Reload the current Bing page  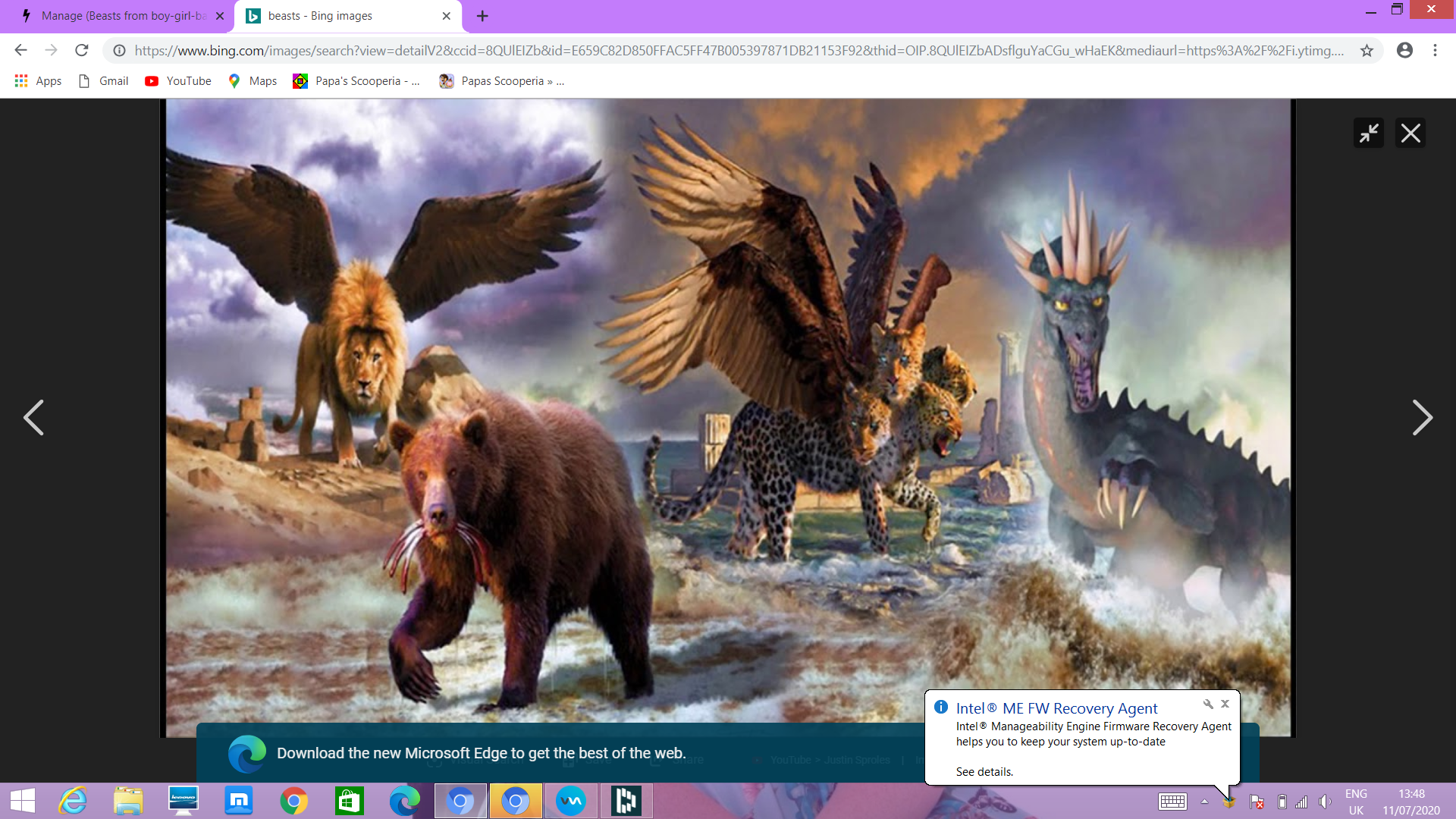[82, 50]
